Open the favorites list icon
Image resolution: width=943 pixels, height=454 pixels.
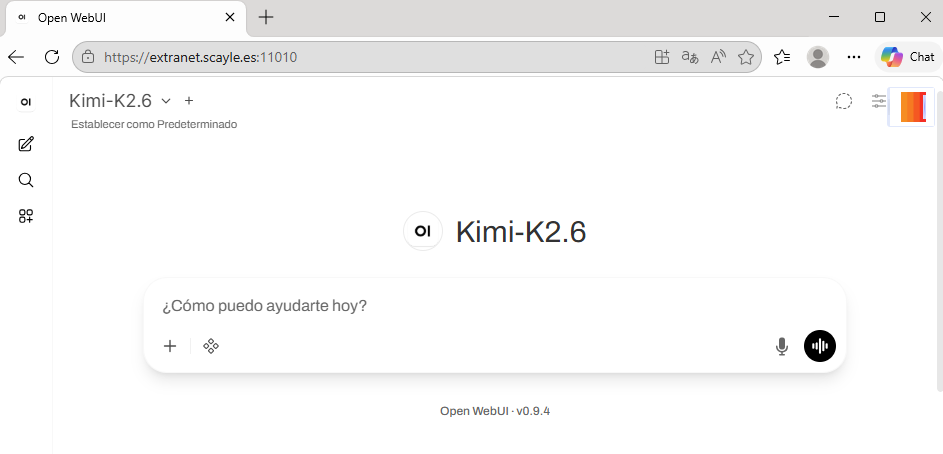pos(782,57)
